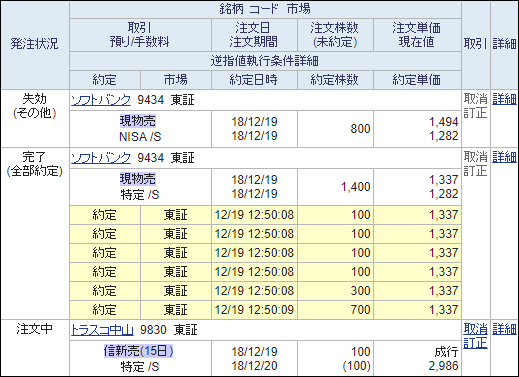Open 詳細 link for expired ソフトバンク order

click(x=504, y=99)
